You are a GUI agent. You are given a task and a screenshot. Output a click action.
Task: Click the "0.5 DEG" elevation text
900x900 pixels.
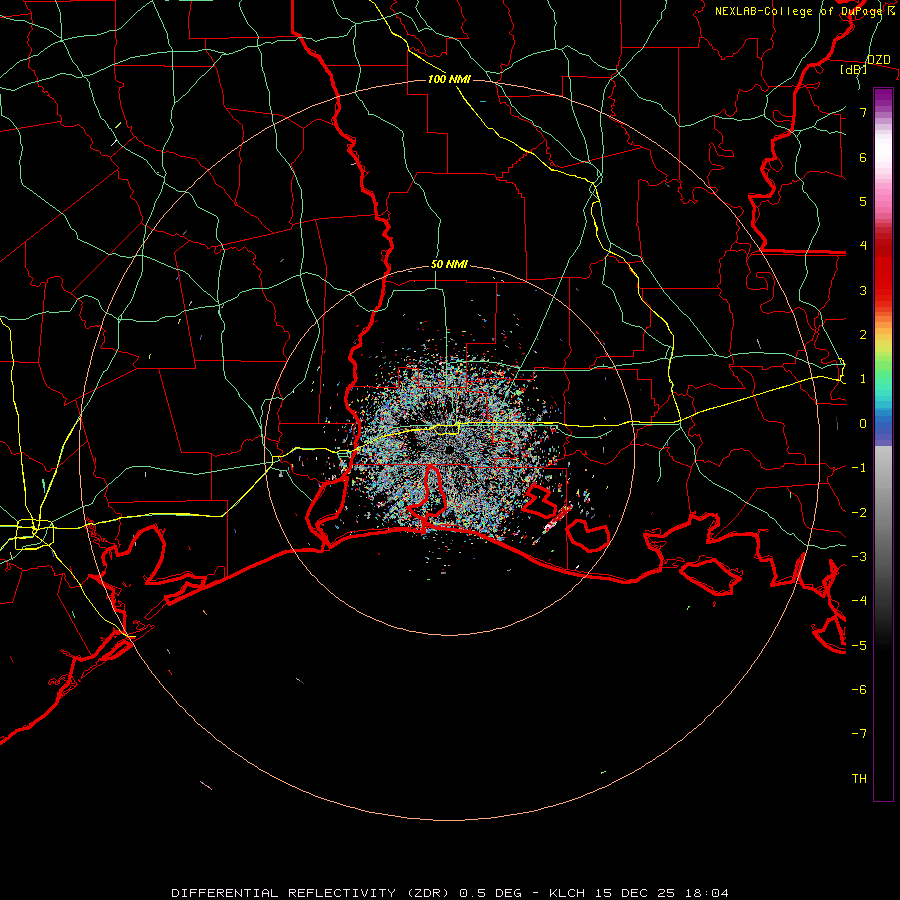coord(491,893)
